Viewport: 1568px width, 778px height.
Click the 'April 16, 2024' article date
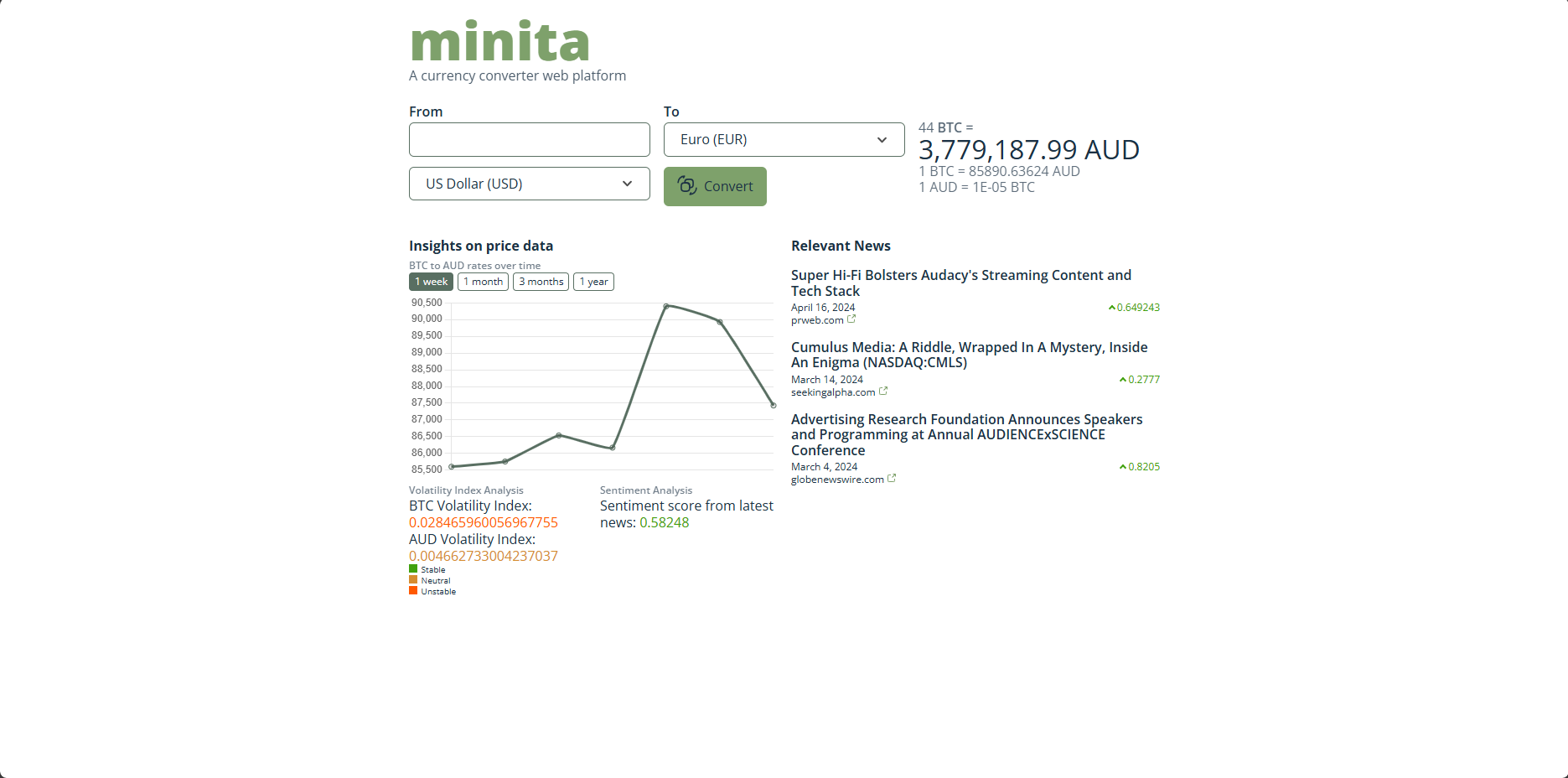click(x=823, y=308)
